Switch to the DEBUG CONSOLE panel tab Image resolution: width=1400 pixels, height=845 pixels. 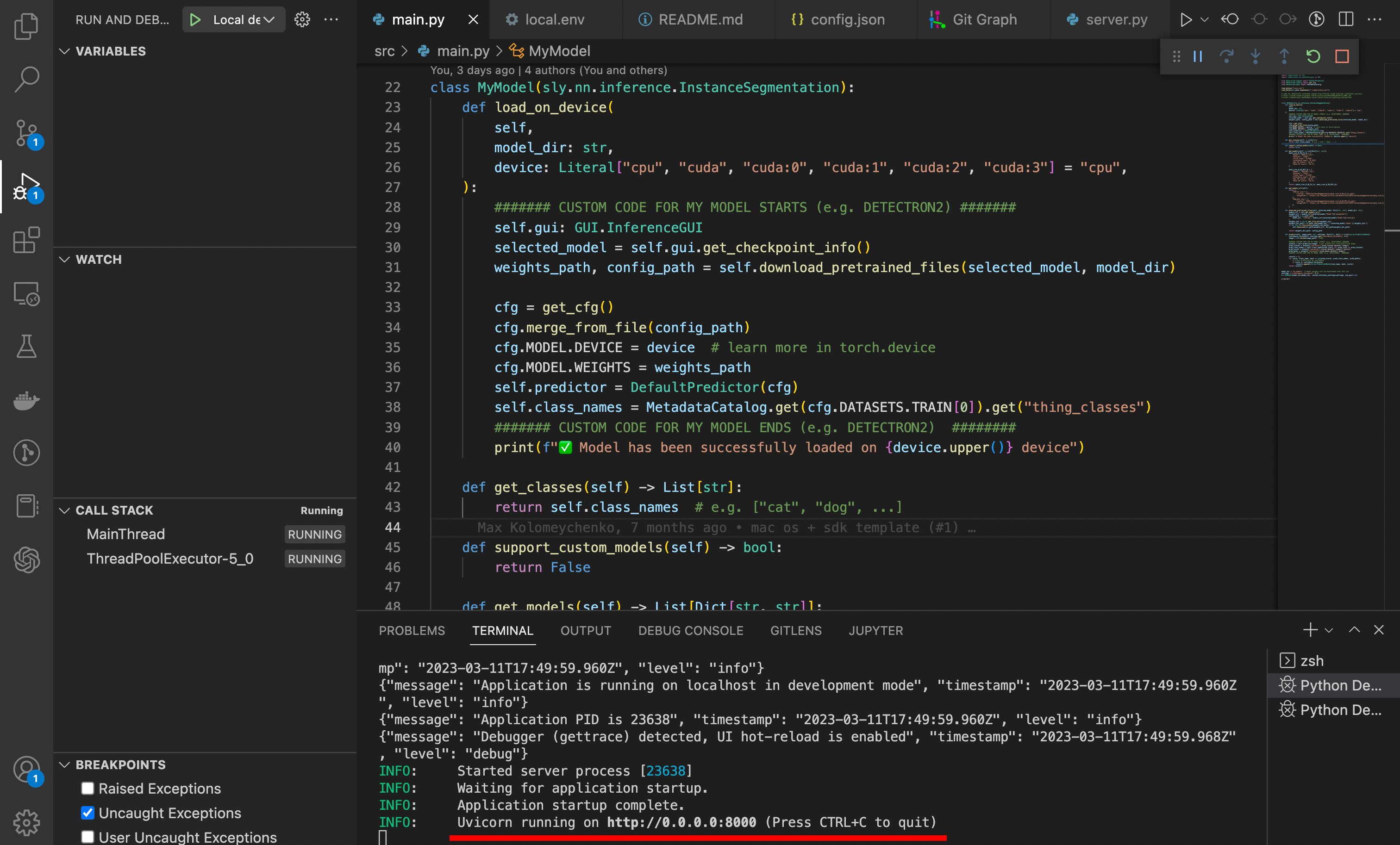(690, 630)
